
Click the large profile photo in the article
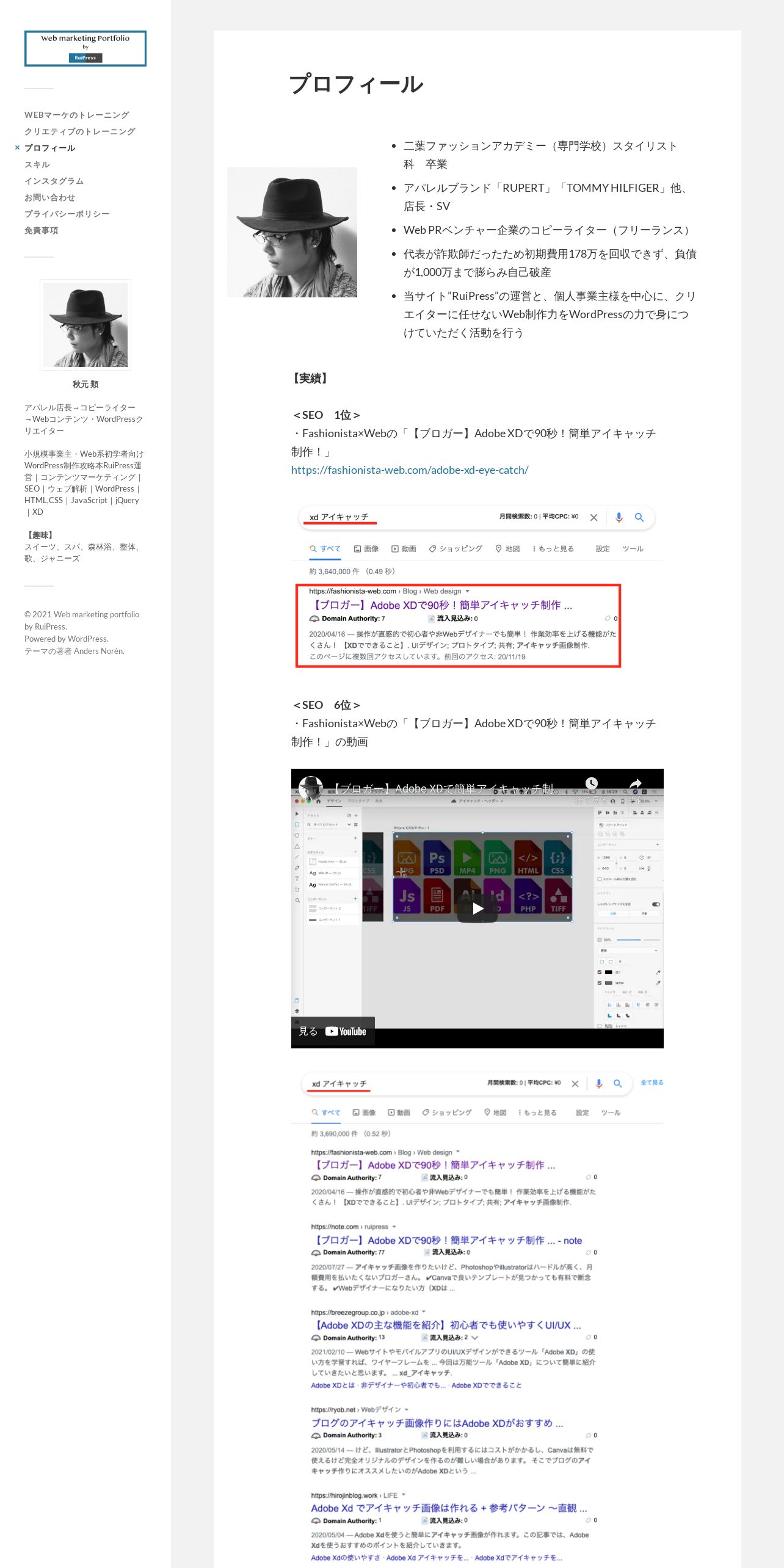click(292, 232)
